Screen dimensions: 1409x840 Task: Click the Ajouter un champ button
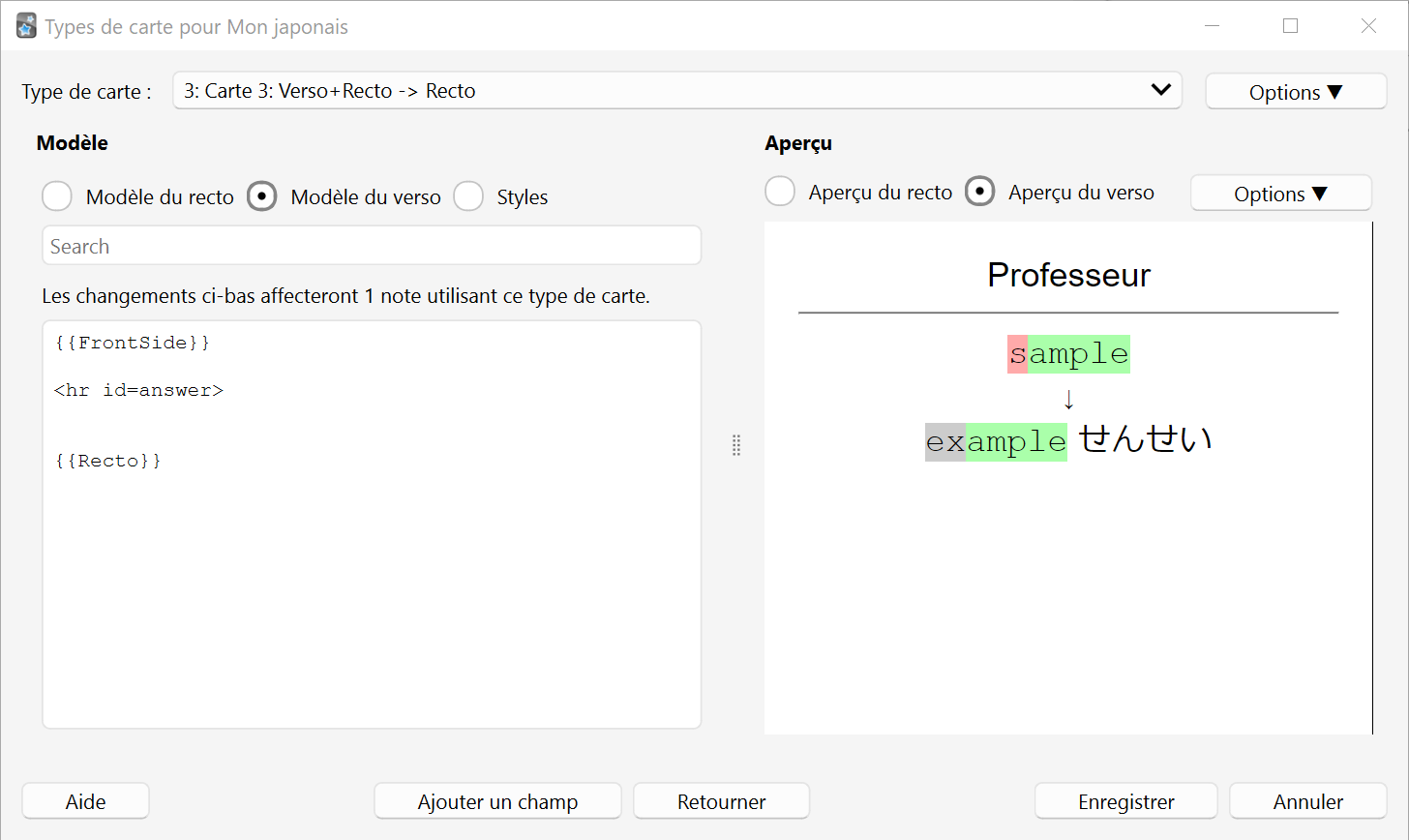coord(497,801)
